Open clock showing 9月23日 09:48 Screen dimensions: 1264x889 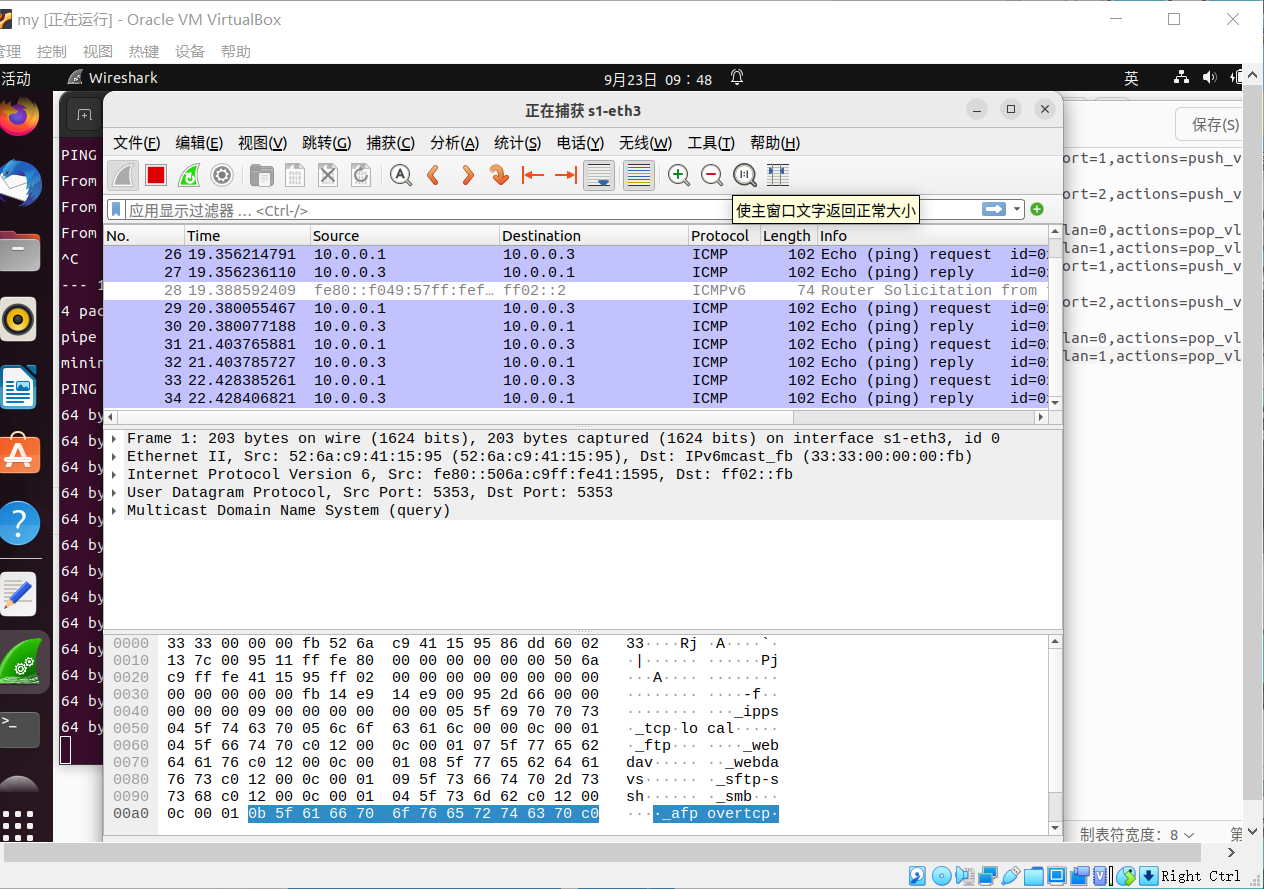point(658,78)
